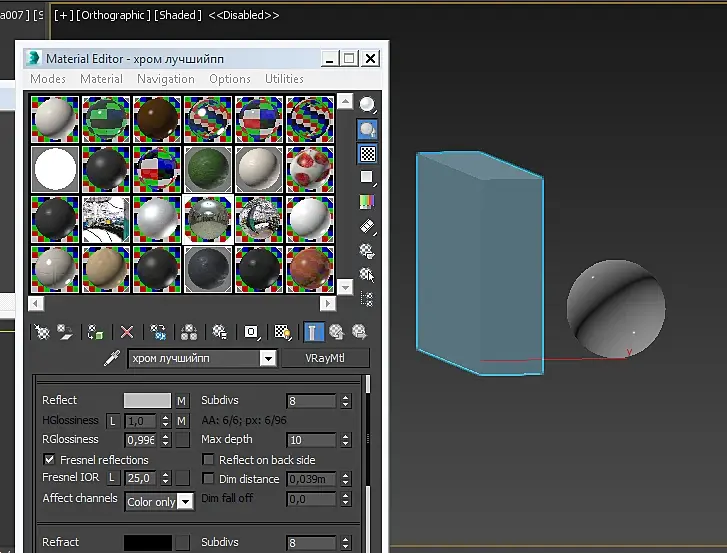The height and width of the screenshot is (553, 727).
Task: Open Video Color Check icon
Action: [x=367, y=202]
